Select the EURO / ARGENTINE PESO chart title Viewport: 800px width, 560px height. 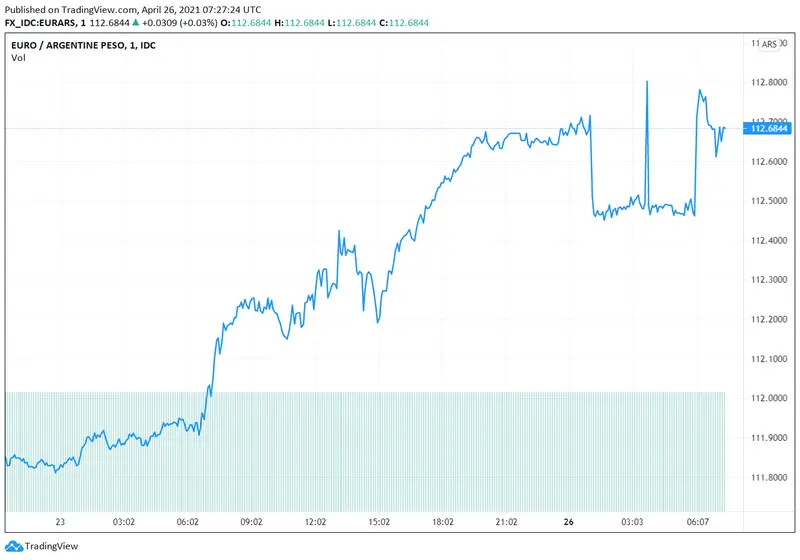[x=75, y=45]
